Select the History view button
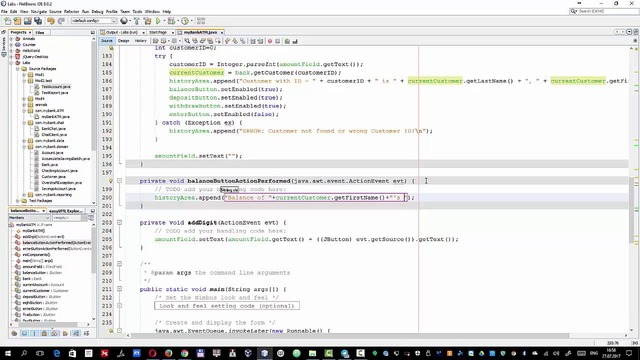Image resolution: width=640 pixels, height=360 pixels. point(140,41)
